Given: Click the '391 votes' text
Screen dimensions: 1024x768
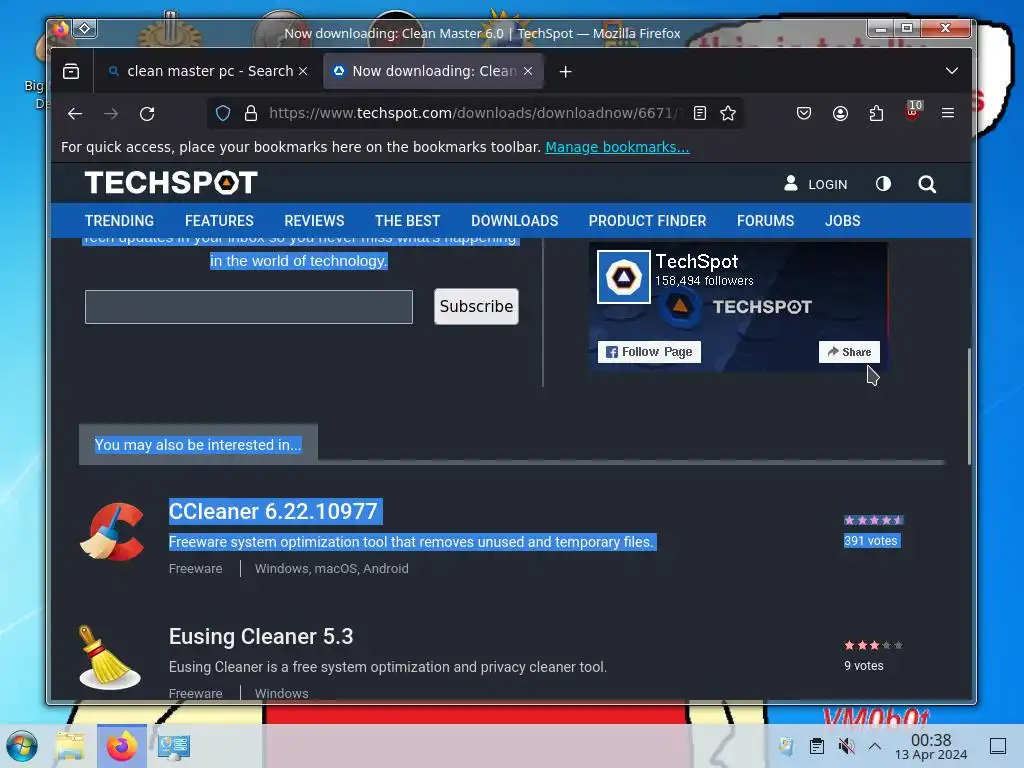Looking at the screenshot, I should 871,541.
